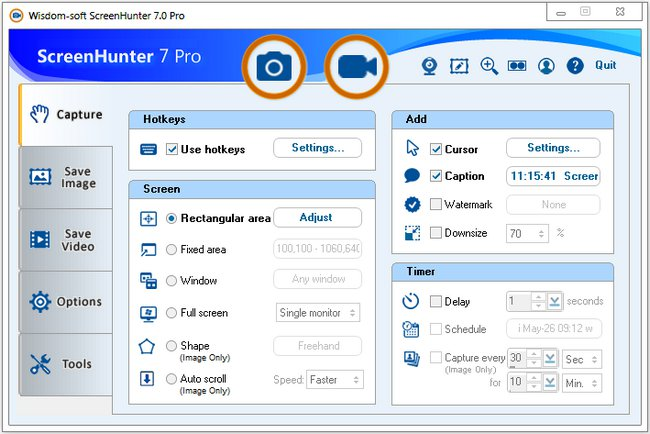Click the Full screen monitor icon
This screenshot has width=650, height=434.
[148, 314]
